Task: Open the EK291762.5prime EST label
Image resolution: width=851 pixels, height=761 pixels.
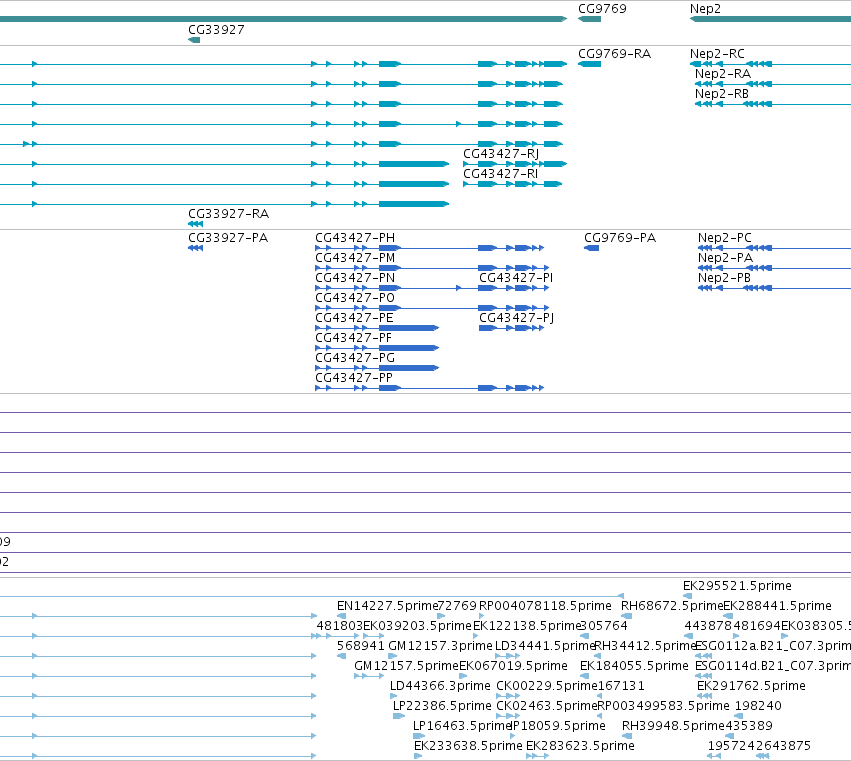Action: click(751, 686)
